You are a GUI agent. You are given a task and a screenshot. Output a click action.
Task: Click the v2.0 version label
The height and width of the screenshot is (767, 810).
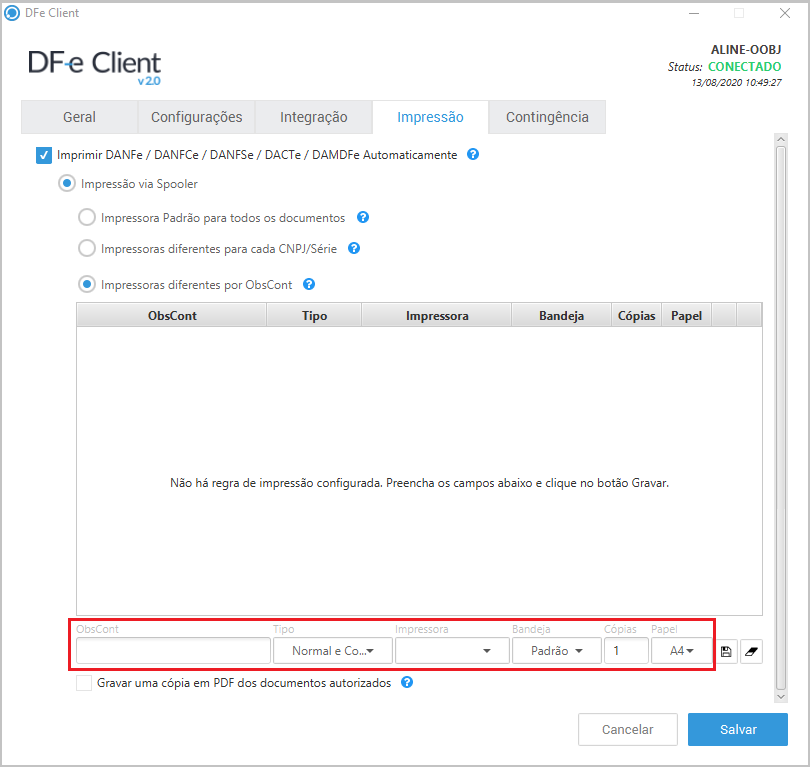pos(149,81)
